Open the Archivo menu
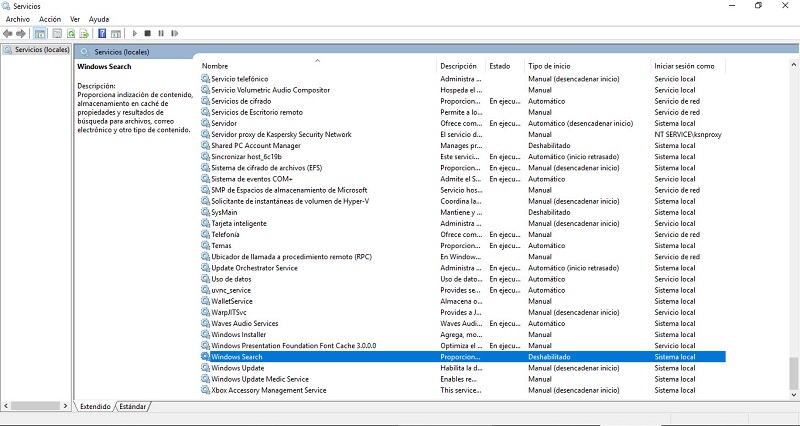Viewport: 800px width, 426px height. [x=18, y=19]
